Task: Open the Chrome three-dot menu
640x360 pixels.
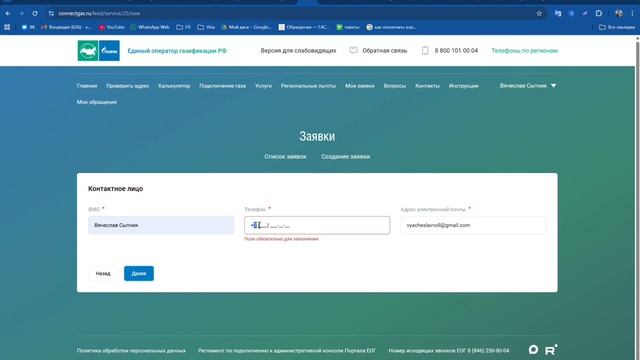Action: (632, 13)
